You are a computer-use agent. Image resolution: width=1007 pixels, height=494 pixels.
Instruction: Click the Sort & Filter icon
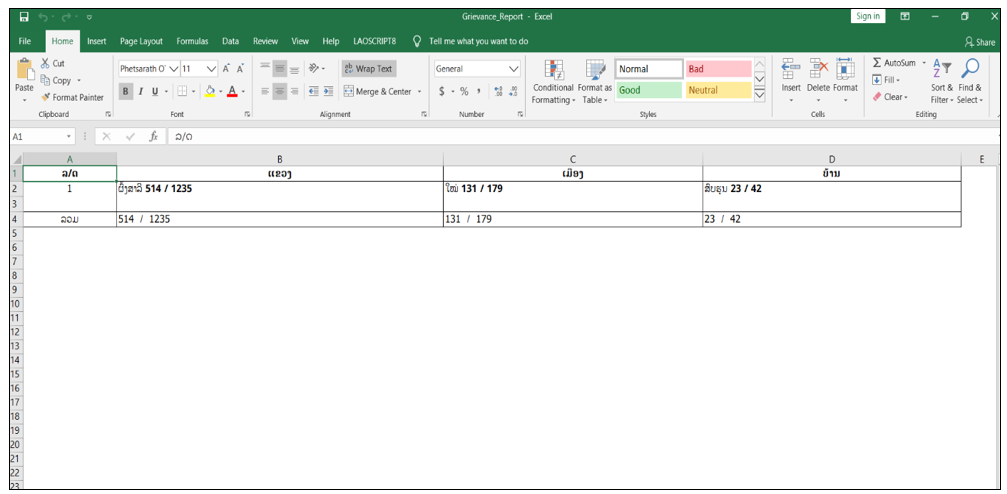942,70
